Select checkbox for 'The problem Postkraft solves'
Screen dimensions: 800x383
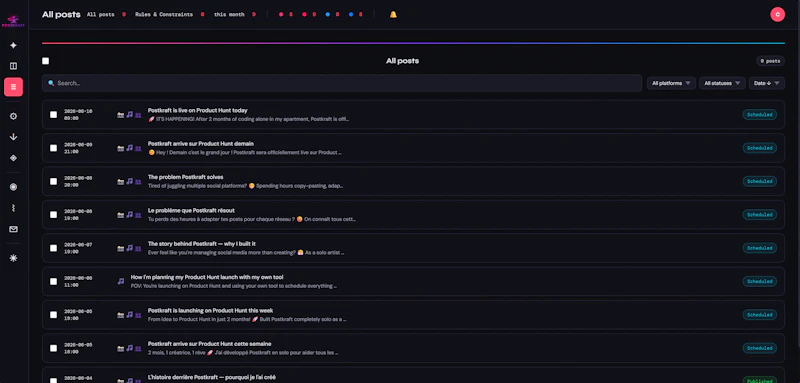pos(54,182)
